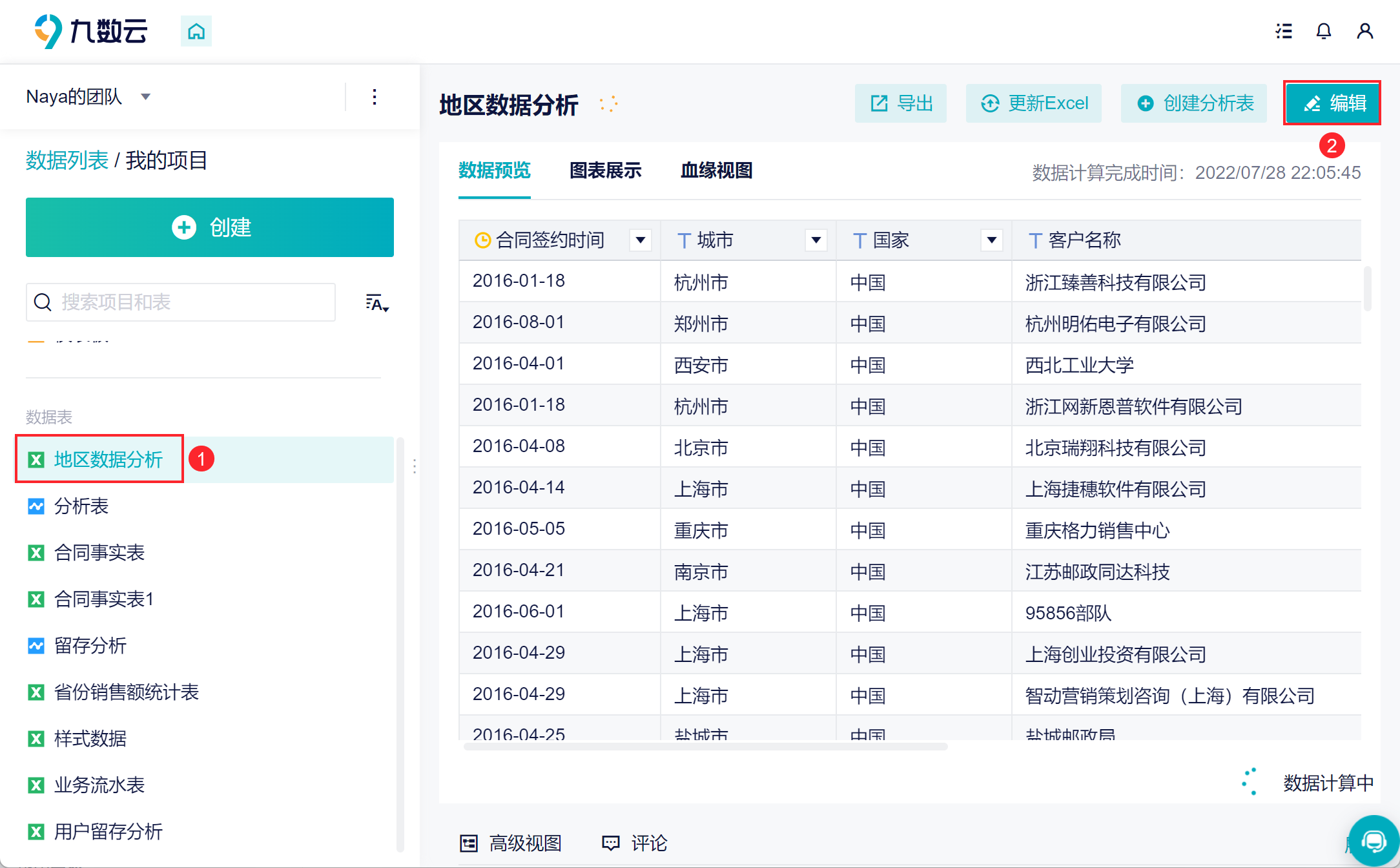
Task: Open the 合同签约时间 column filter dropdown
Action: point(641,240)
